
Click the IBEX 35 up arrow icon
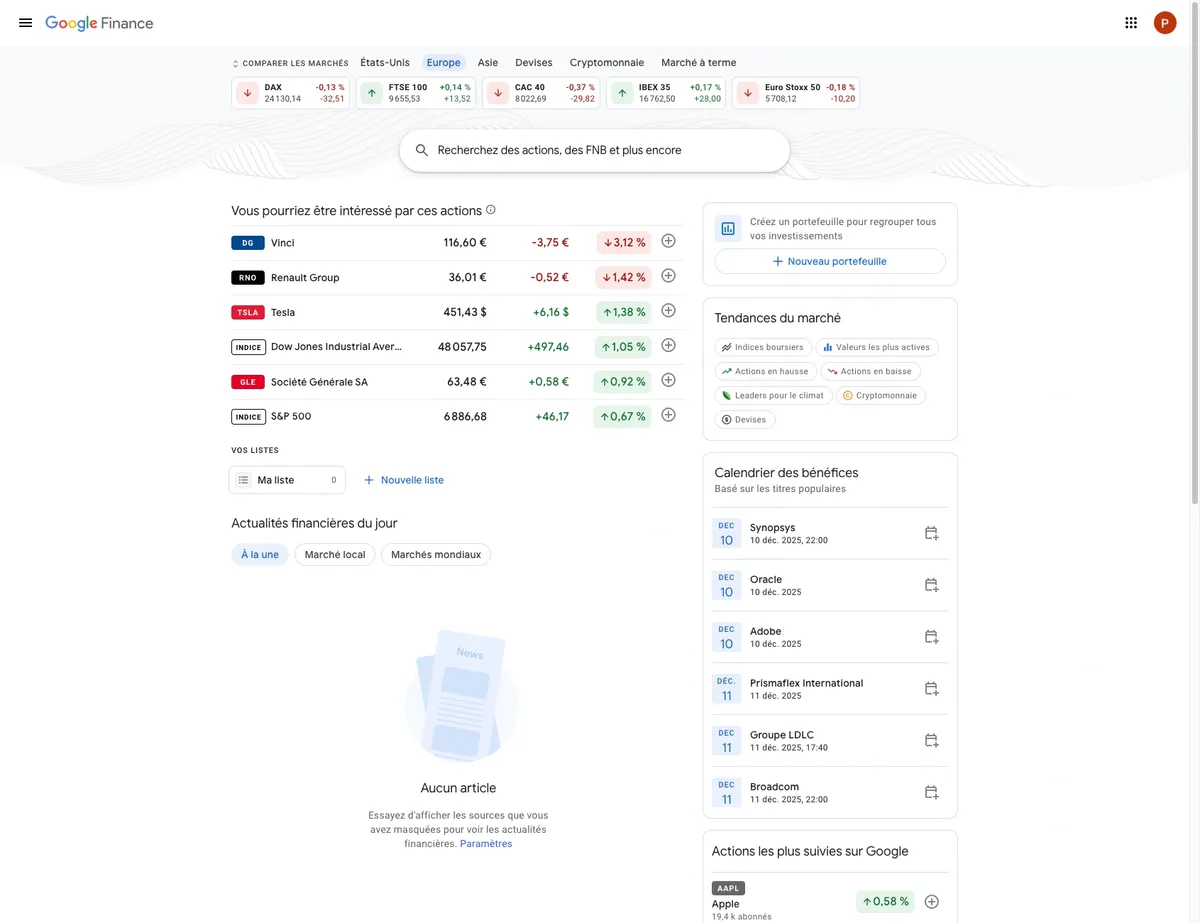[622, 93]
